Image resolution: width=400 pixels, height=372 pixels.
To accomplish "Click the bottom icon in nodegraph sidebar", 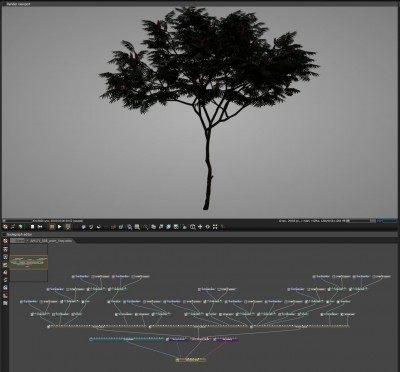I will [5, 303].
